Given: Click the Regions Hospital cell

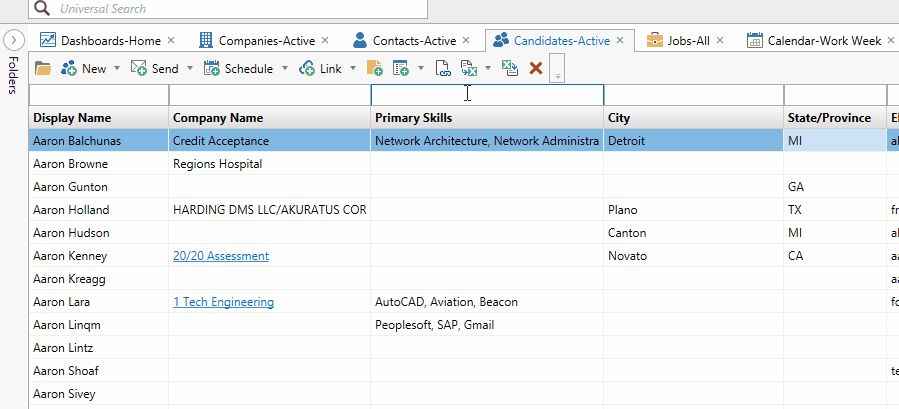Looking at the screenshot, I should [x=269, y=164].
